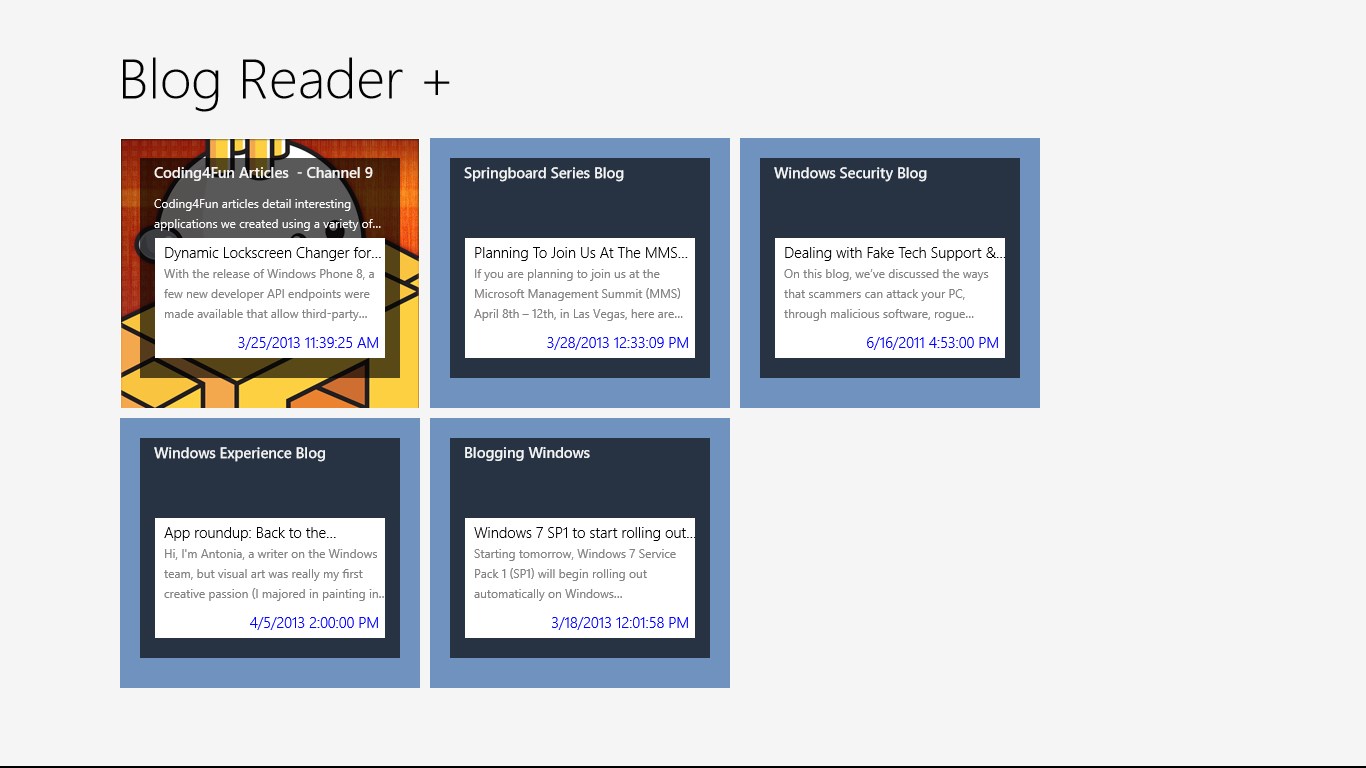Image resolution: width=1366 pixels, height=768 pixels.
Task: Open post 'App roundup: Back to the...'
Action: tap(250, 533)
